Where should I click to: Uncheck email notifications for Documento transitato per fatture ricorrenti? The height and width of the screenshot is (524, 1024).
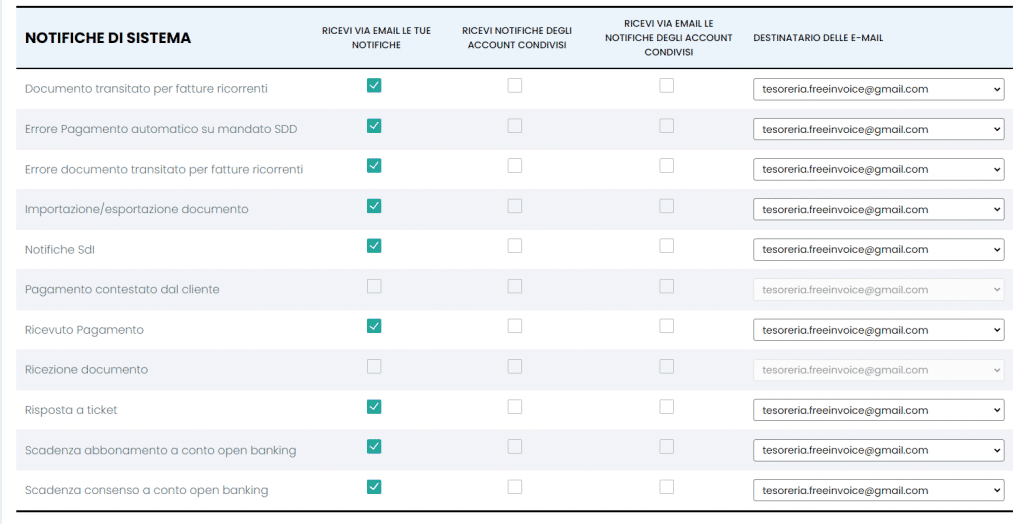tap(374, 86)
